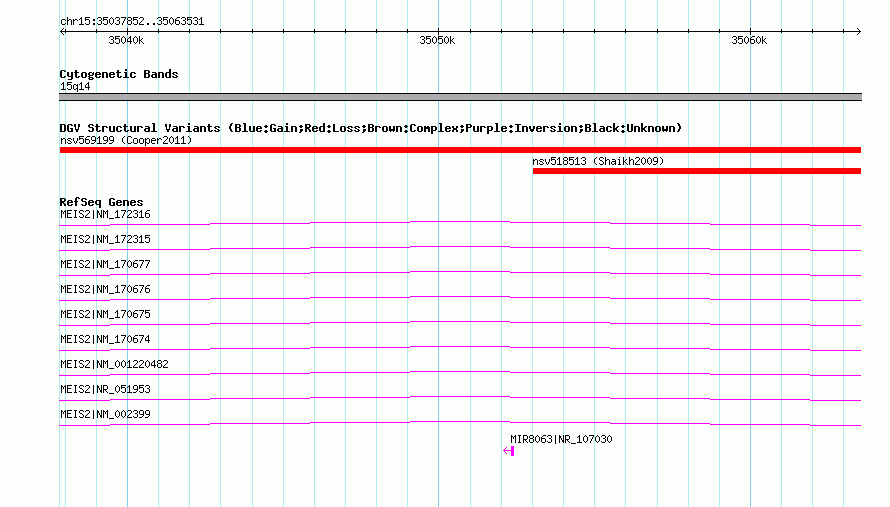Select the MEIS2|NM_170675 transcript label
This screenshot has height=507, width=890.
point(106,314)
